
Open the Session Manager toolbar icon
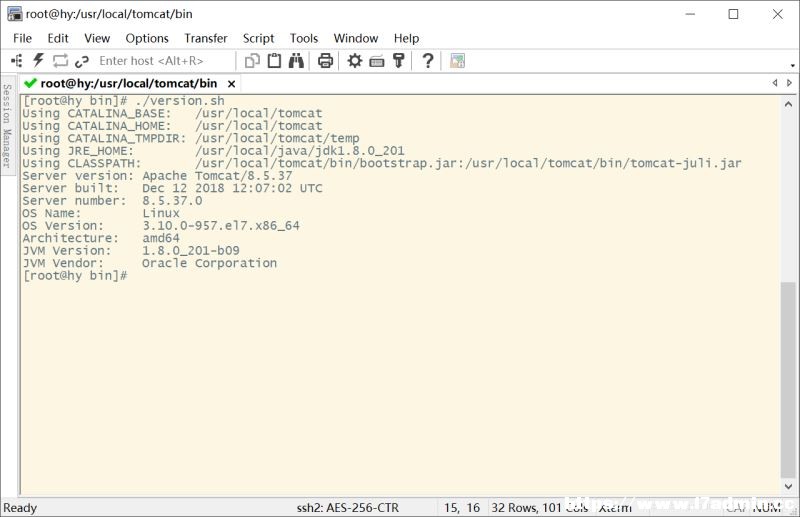(x=16, y=61)
